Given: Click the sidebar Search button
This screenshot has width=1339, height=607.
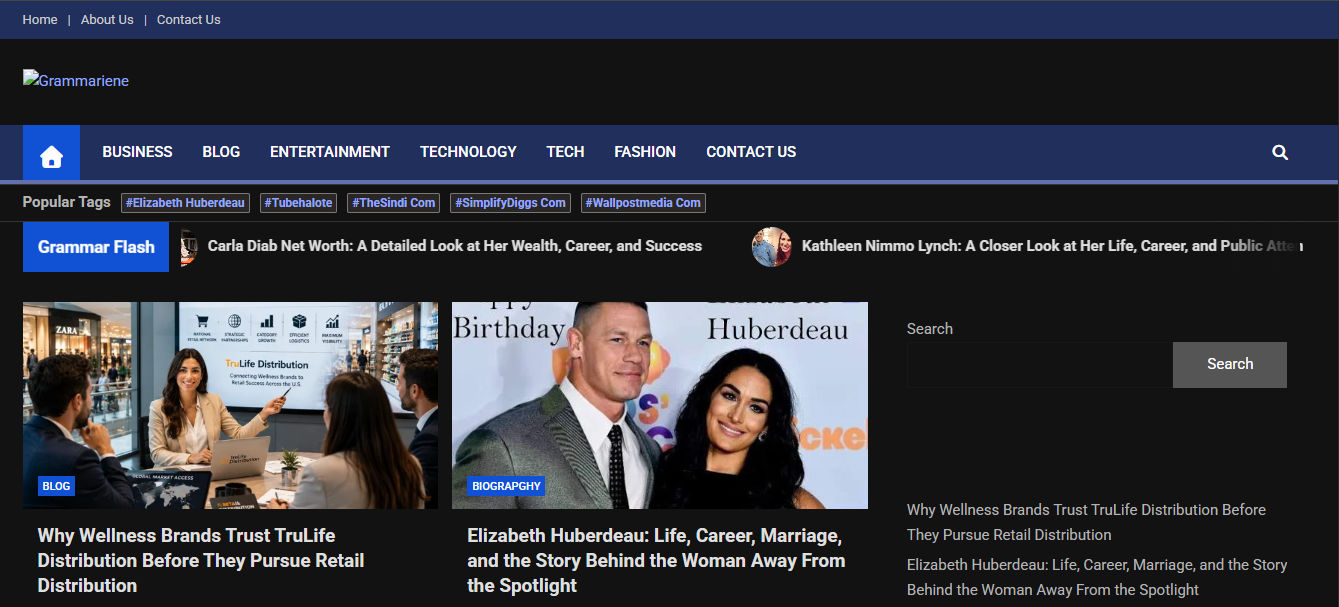Looking at the screenshot, I should 1230,365.
